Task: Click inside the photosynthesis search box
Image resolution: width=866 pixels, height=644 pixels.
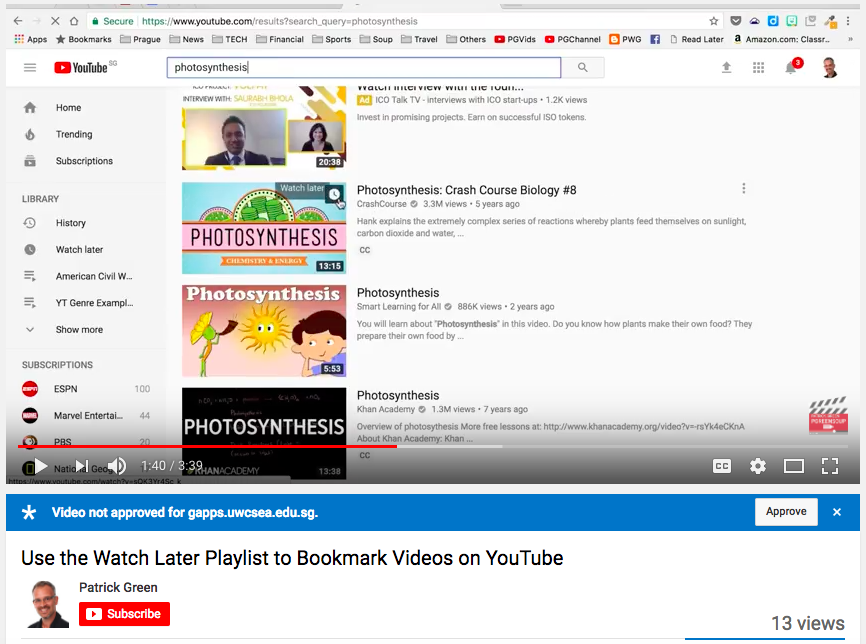Action: pyautogui.click(x=363, y=67)
